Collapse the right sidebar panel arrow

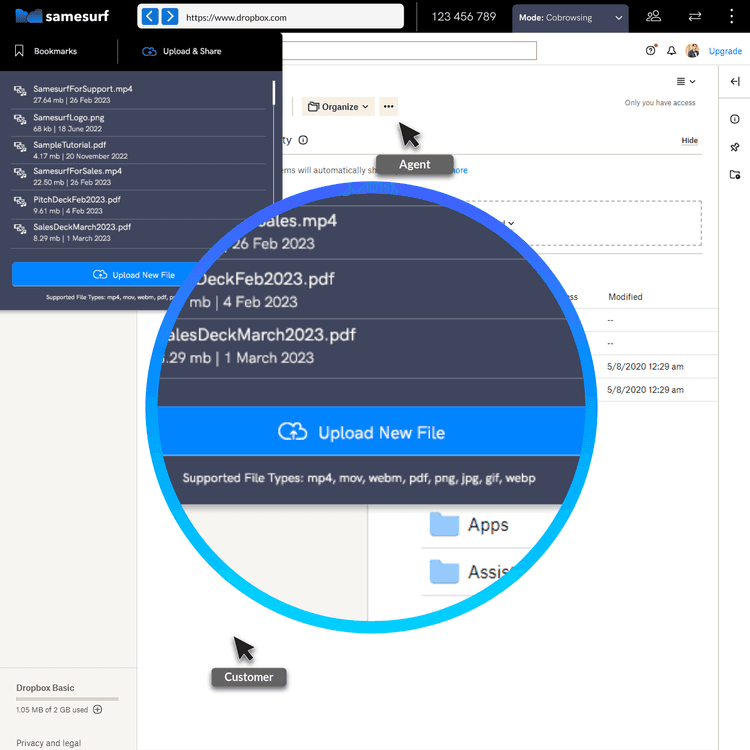pyautogui.click(x=735, y=81)
